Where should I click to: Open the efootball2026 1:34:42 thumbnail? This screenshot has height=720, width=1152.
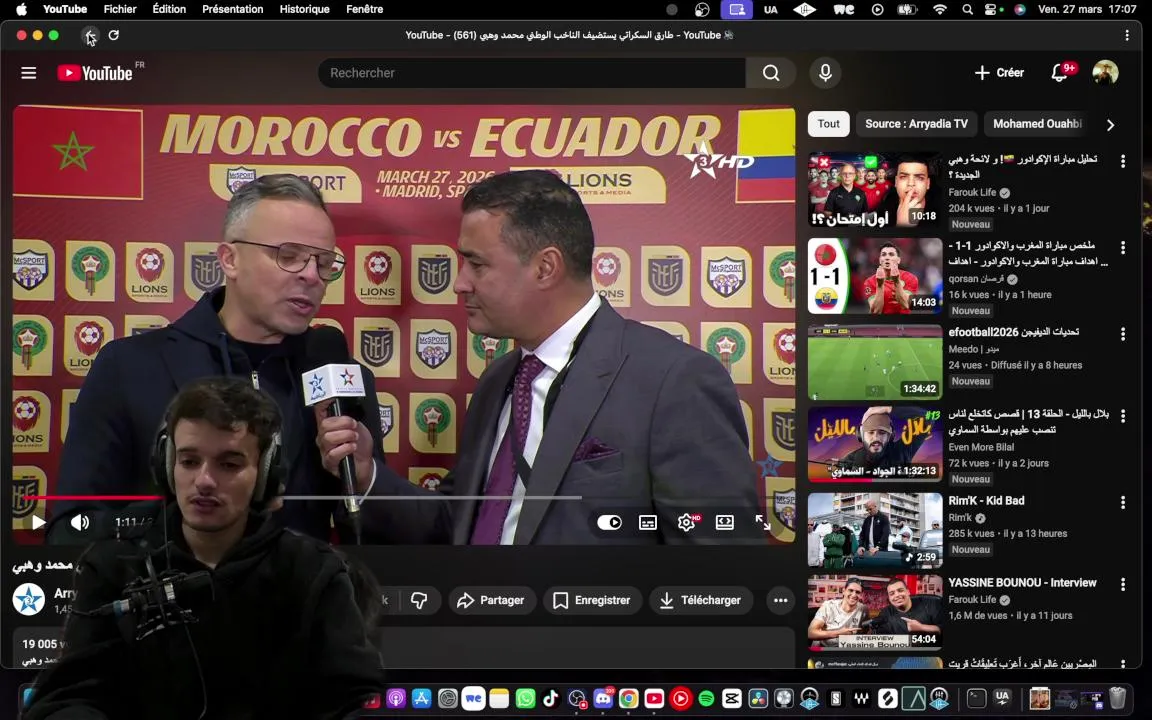(874, 362)
